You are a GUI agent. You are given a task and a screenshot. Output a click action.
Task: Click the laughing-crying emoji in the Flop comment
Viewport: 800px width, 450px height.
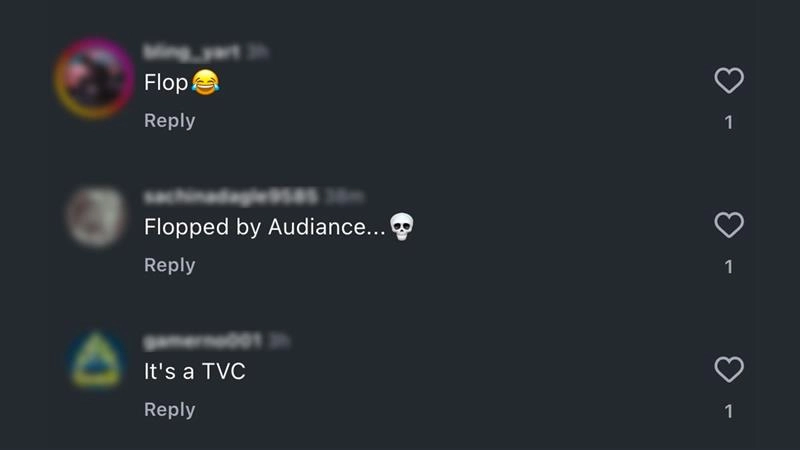coord(206,82)
